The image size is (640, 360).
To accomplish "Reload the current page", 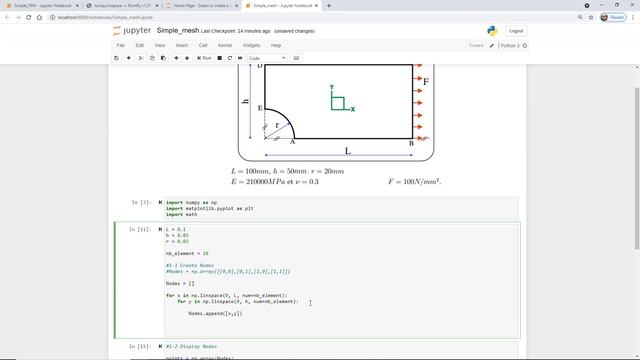I will (x=29, y=18).
